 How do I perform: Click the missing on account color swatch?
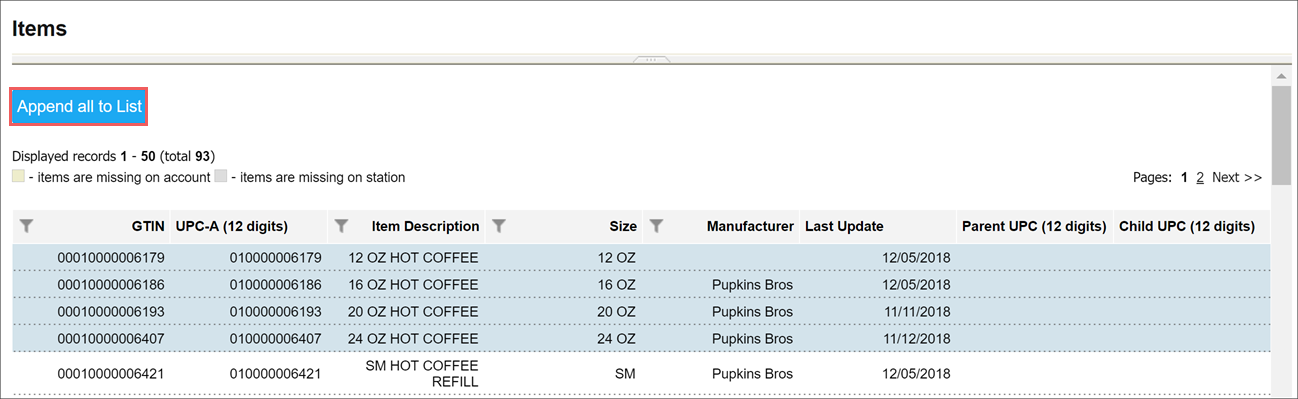18,177
